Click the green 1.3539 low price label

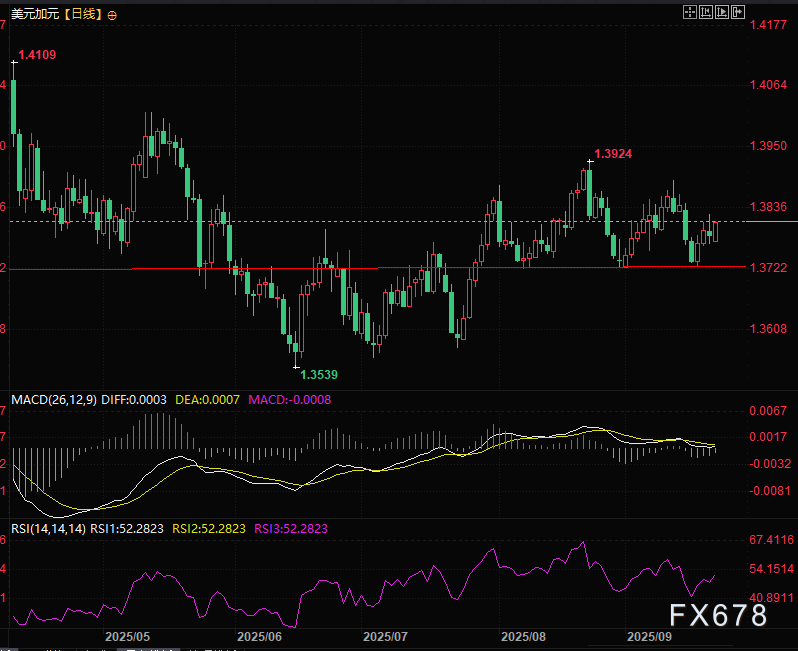click(x=319, y=374)
